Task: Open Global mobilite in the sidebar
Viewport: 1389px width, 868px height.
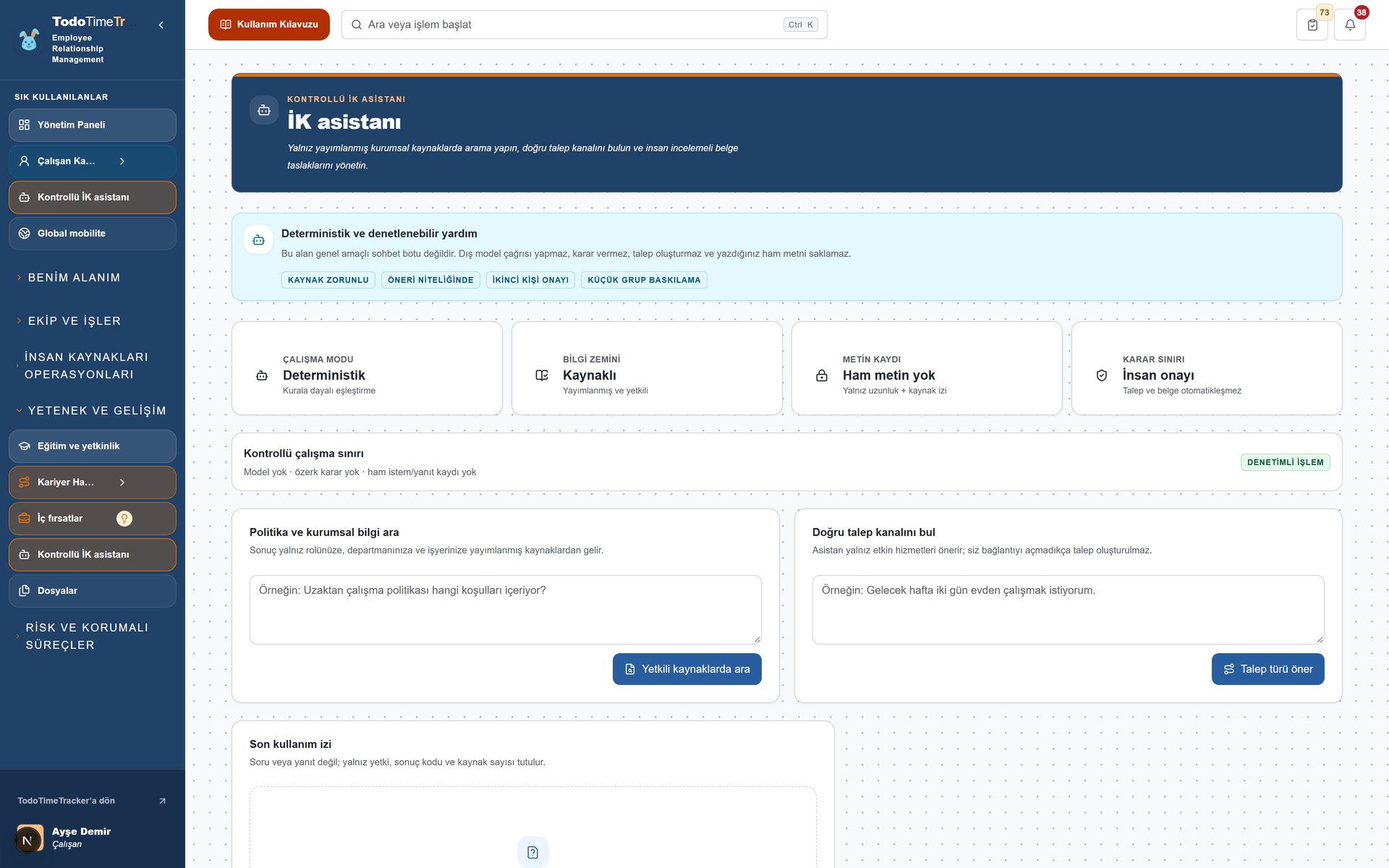Action: tap(93, 234)
